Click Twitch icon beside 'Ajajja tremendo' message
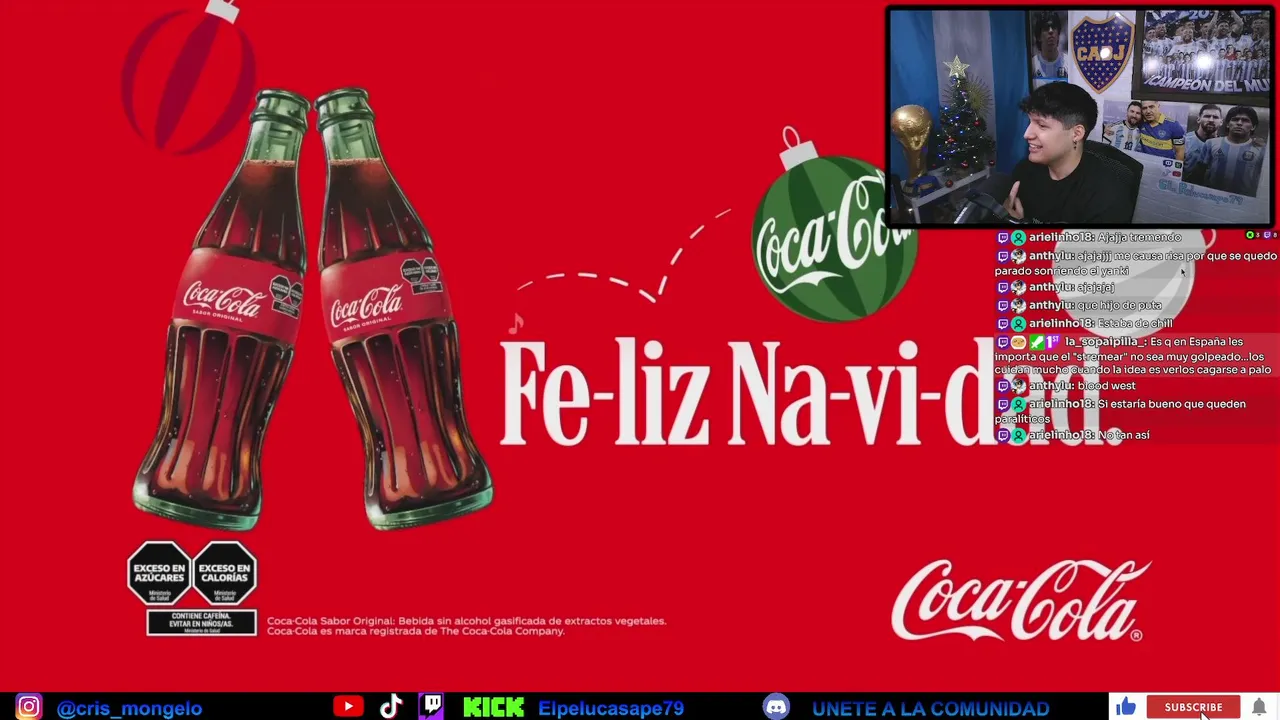 (1003, 238)
